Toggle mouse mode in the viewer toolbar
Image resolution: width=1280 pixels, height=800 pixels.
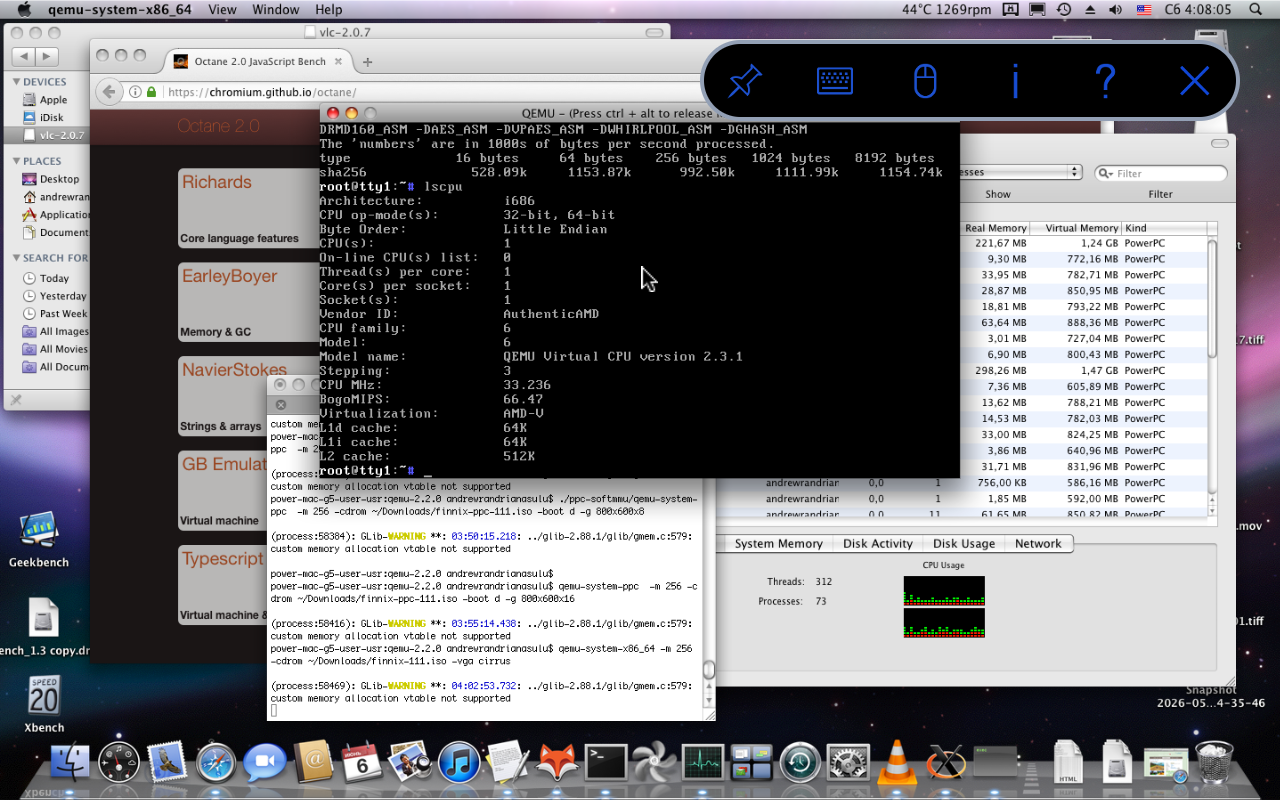pos(925,81)
